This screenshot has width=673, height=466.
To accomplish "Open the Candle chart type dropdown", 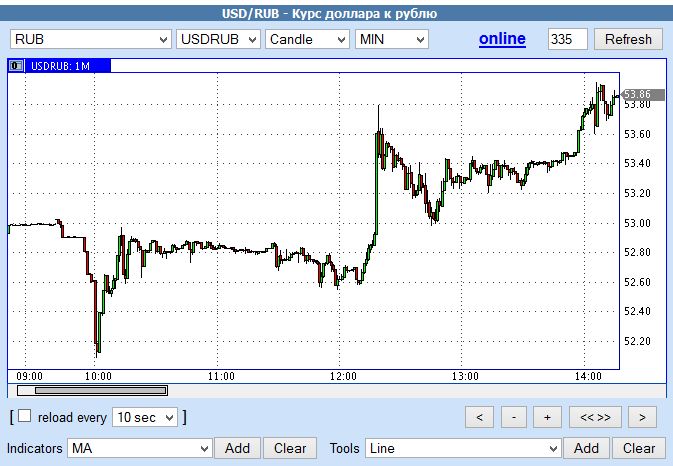I will (x=307, y=39).
